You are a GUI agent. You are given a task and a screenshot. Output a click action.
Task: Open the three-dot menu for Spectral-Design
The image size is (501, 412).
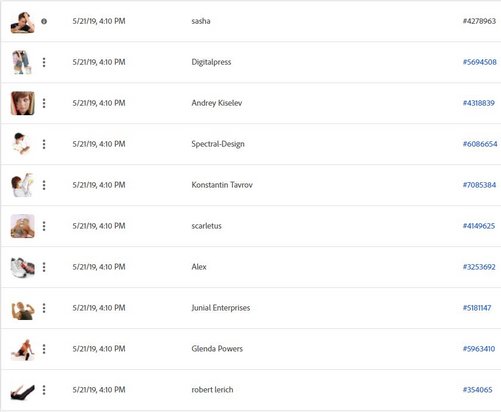[44, 144]
